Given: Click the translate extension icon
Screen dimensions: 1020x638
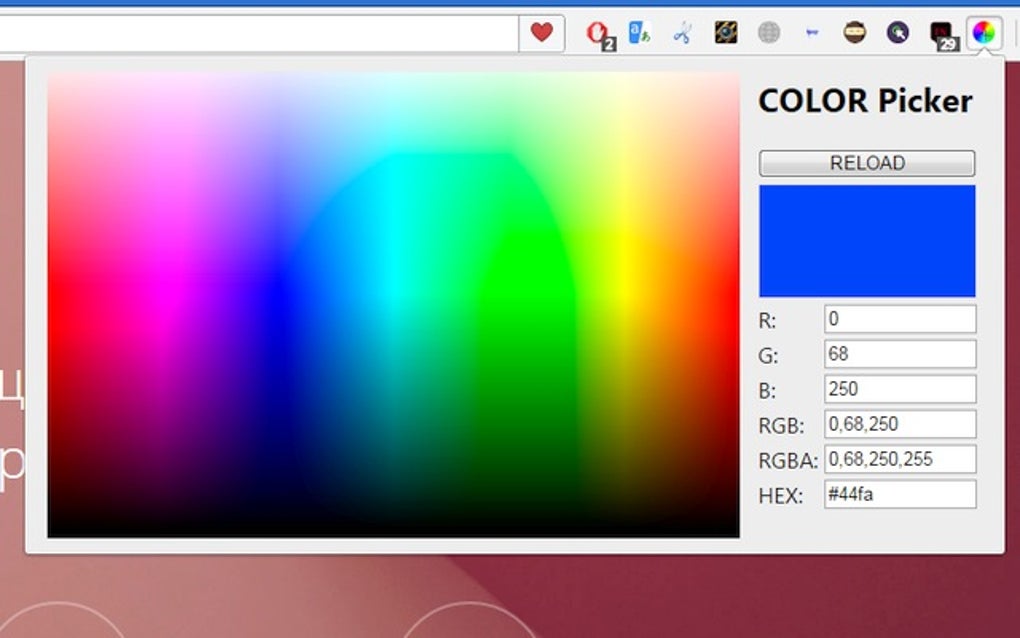Looking at the screenshot, I should pos(641,32).
